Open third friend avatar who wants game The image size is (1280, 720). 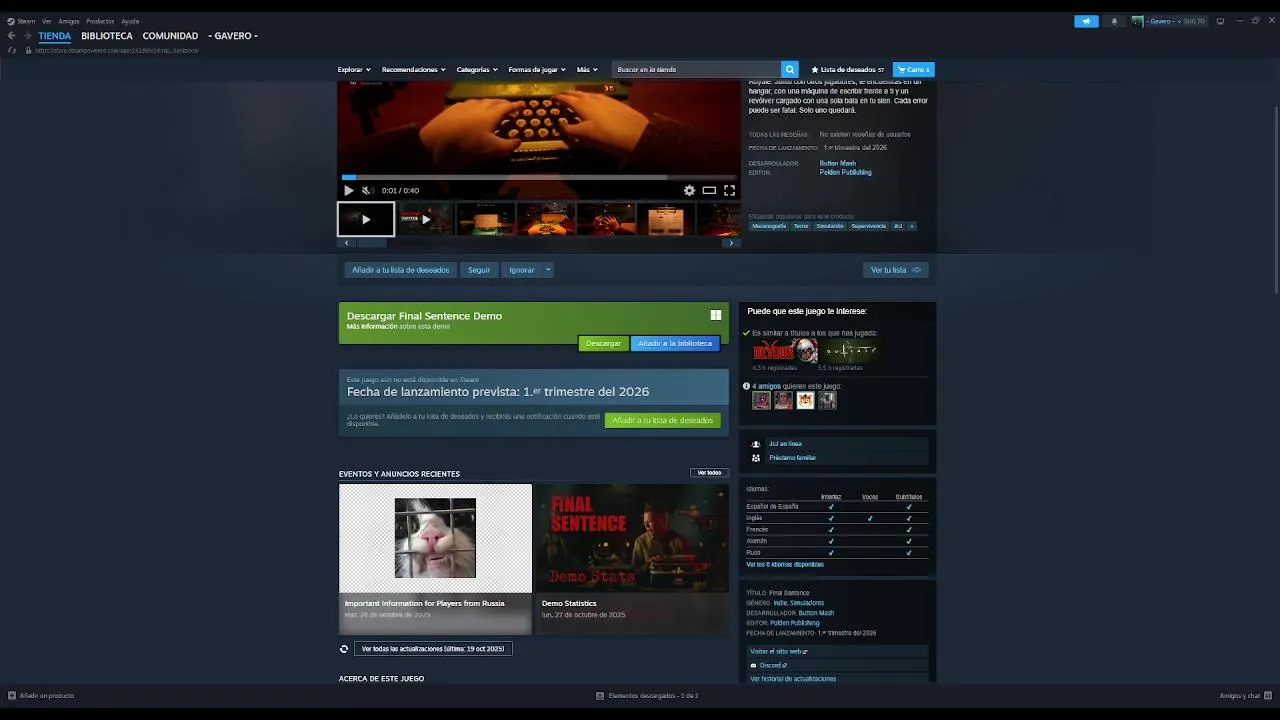805,400
